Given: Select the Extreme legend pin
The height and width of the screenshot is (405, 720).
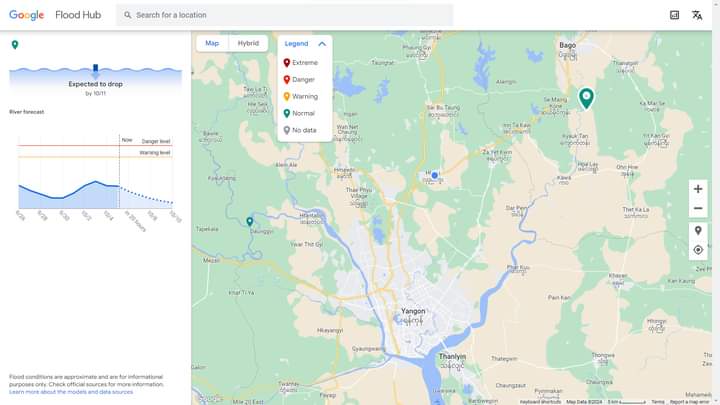Looking at the screenshot, I should point(287,62).
